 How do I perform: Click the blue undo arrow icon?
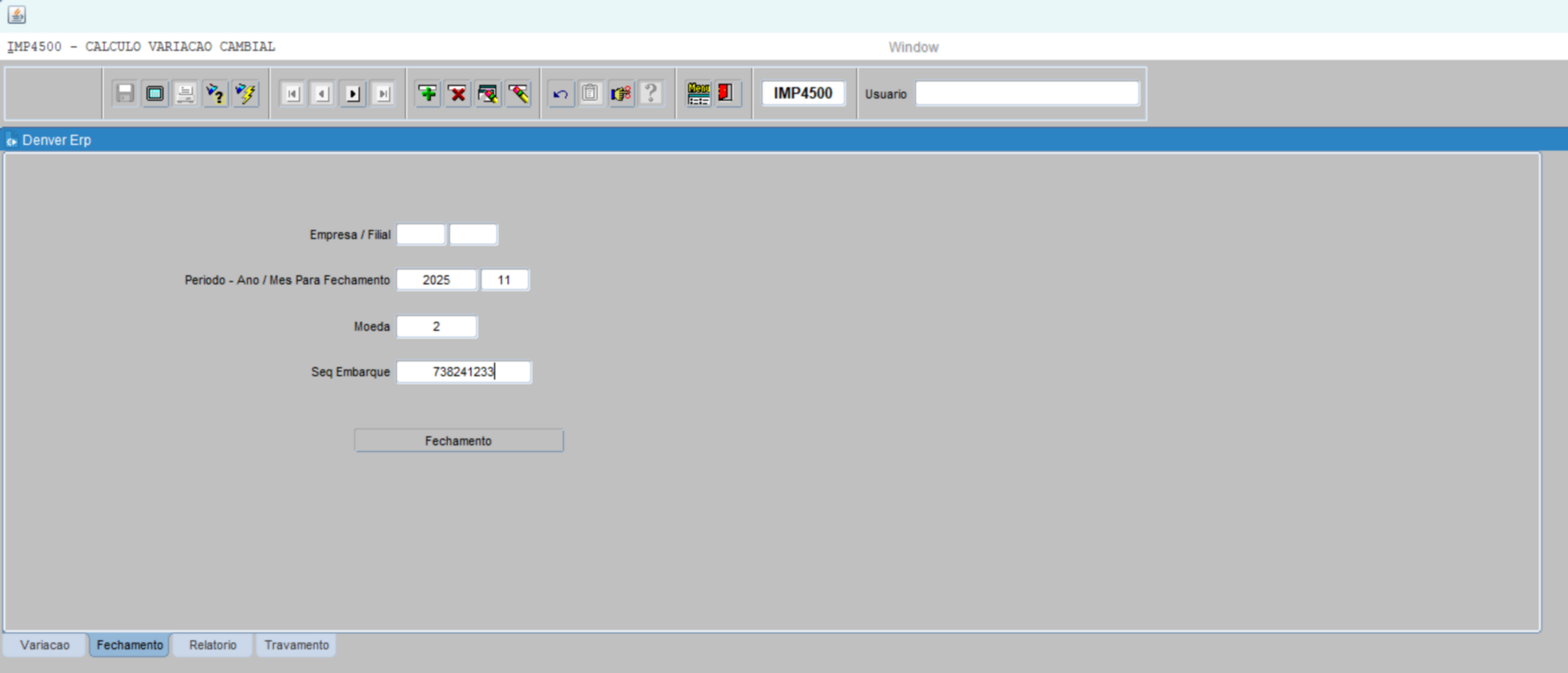[560, 94]
